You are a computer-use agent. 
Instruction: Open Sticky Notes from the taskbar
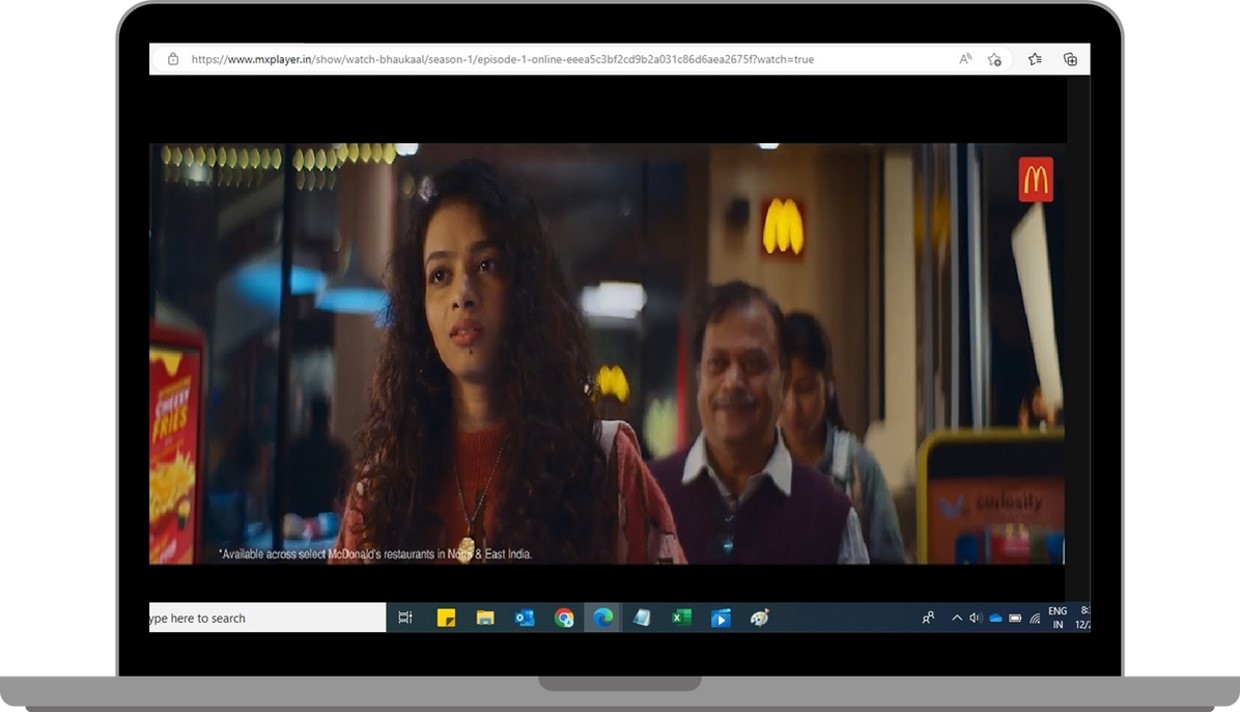click(446, 618)
